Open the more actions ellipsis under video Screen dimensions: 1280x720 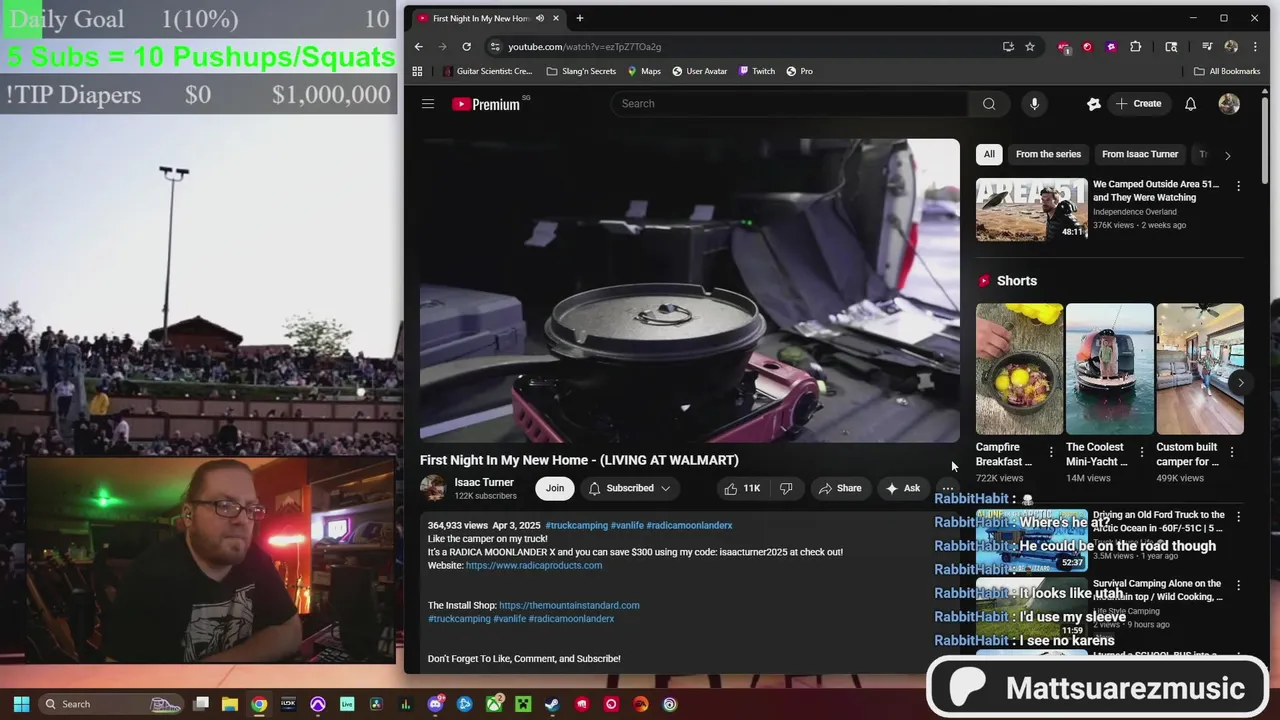pyautogui.click(x=947, y=488)
